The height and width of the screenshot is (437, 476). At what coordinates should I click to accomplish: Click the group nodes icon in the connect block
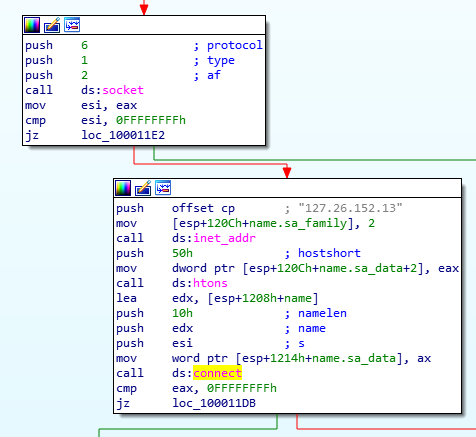click(x=163, y=188)
